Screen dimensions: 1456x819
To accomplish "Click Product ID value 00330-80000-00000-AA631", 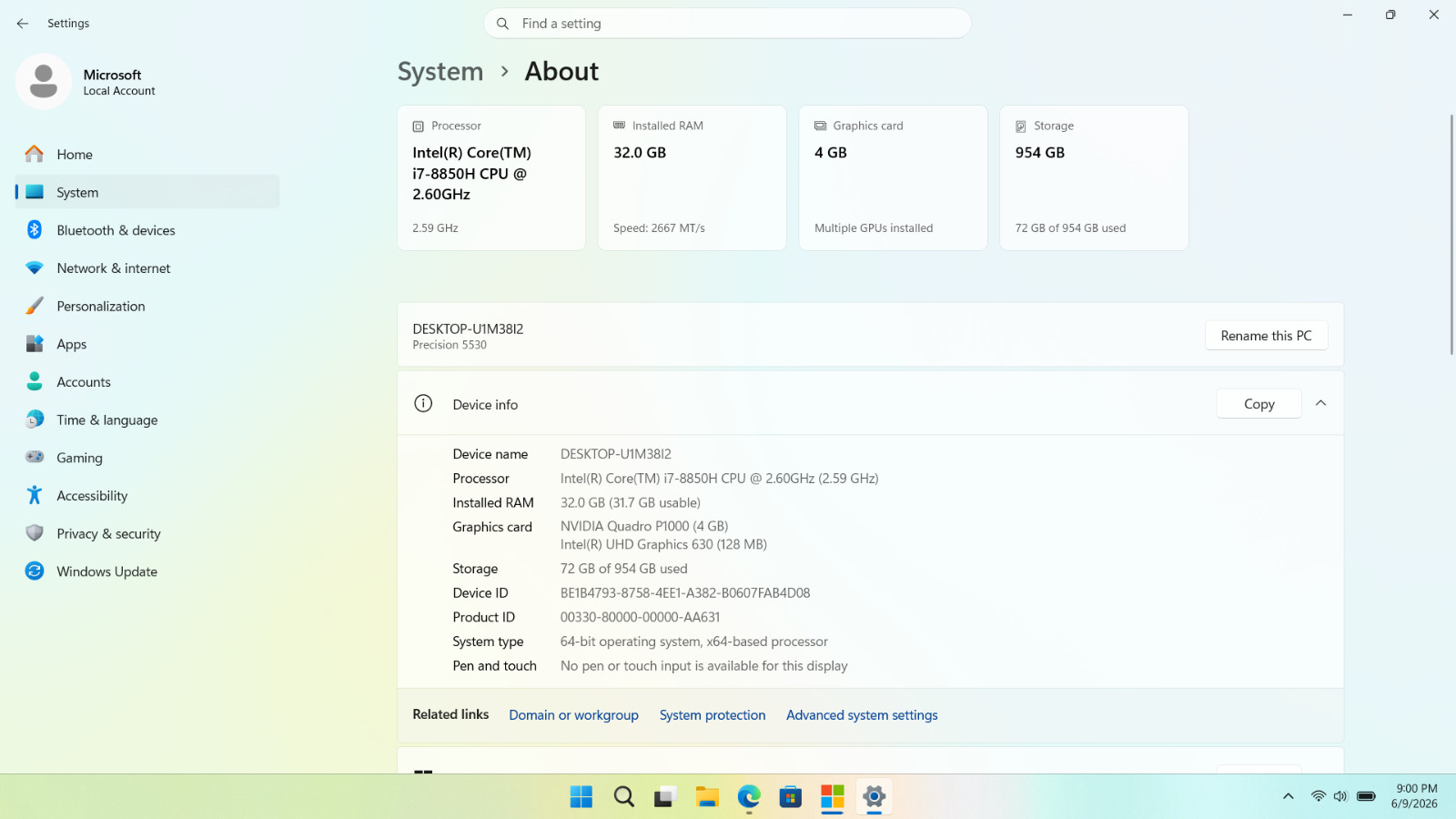I will click(640, 617).
